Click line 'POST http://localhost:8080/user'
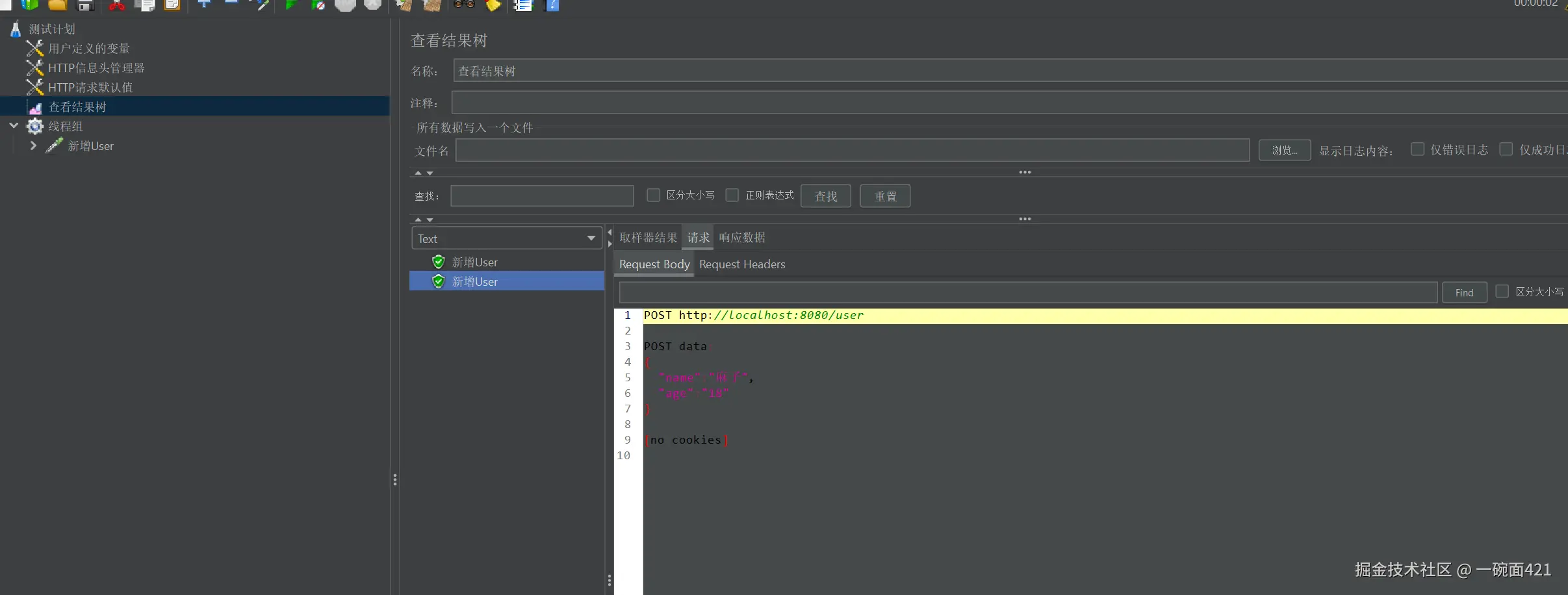The image size is (1568, 595). pyautogui.click(x=754, y=315)
